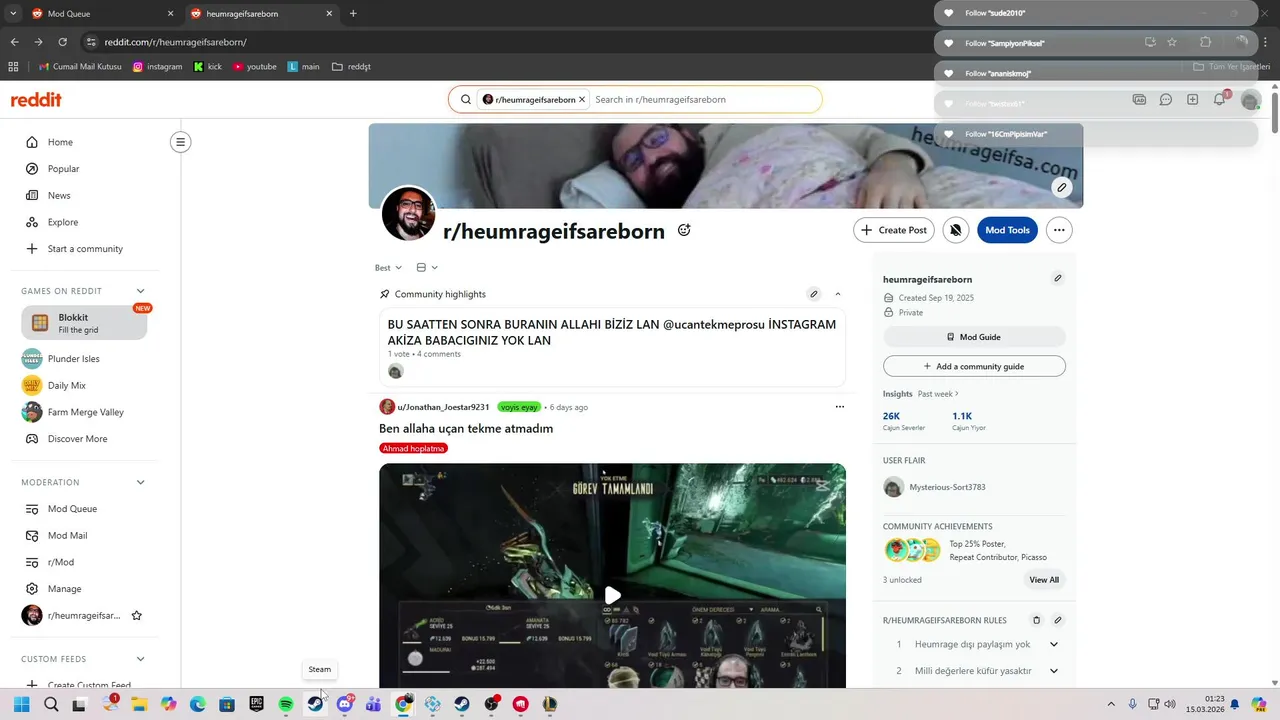Viewport: 1280px width, 720px height.
Task: Click the Reddit advertise icon
Action: pyautogui.click(x=1139, y=100)
